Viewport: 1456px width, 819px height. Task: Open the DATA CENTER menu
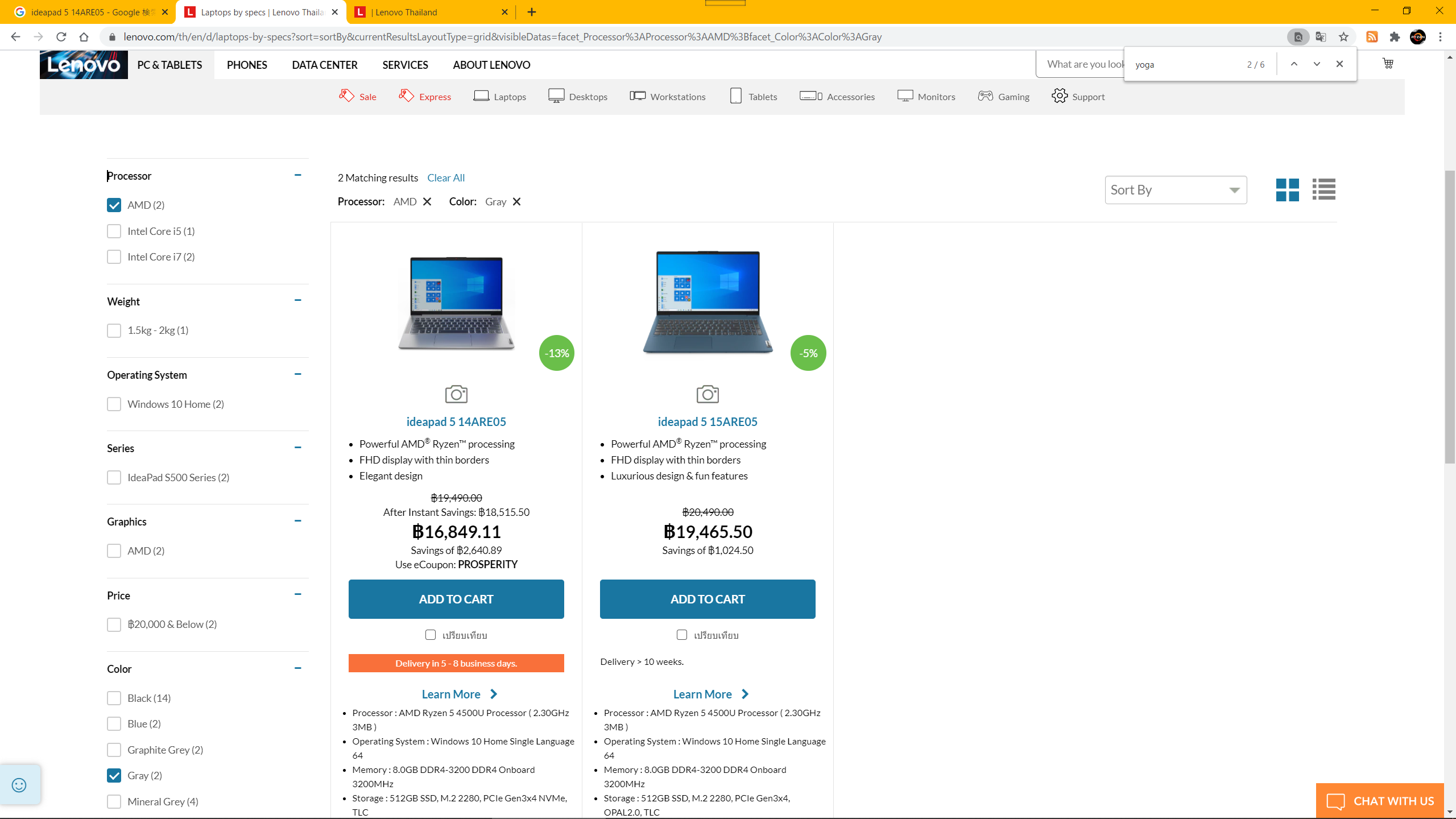coord(325,65)
